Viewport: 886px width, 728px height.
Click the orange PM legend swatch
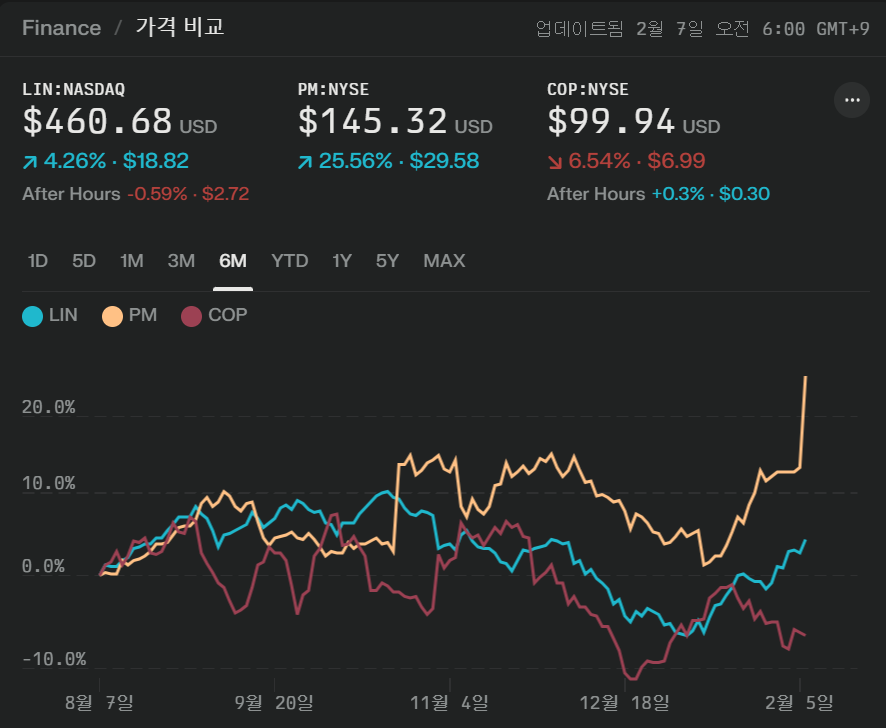112,316
